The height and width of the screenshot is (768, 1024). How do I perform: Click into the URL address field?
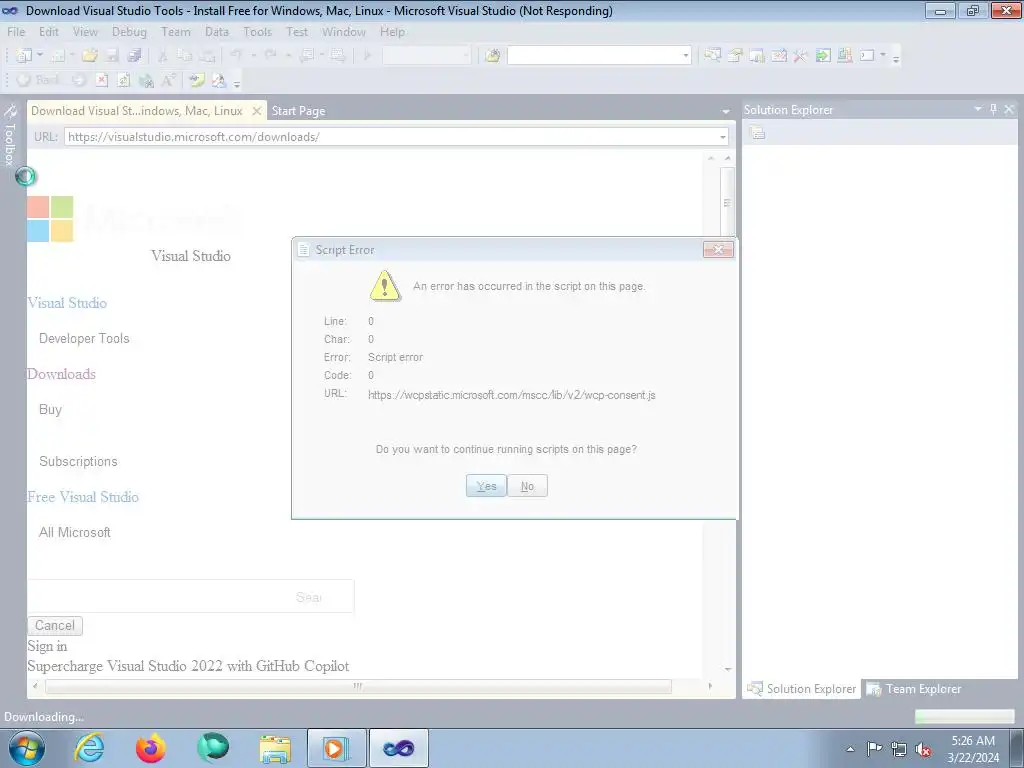tap(390, 137)
